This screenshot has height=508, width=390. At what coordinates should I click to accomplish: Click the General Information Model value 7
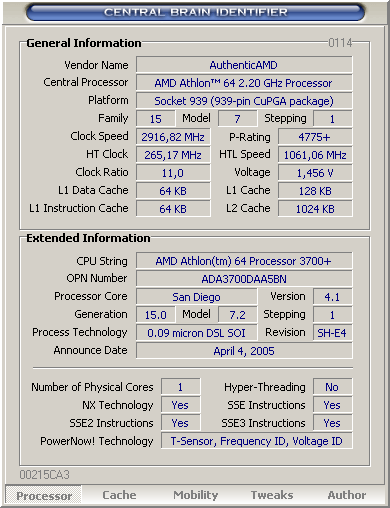237,119
